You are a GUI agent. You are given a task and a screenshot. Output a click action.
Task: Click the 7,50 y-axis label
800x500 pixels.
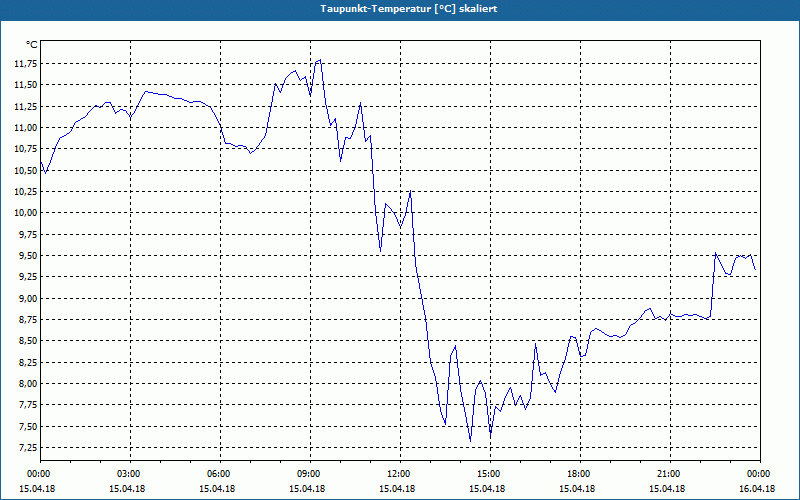[28, 427]
